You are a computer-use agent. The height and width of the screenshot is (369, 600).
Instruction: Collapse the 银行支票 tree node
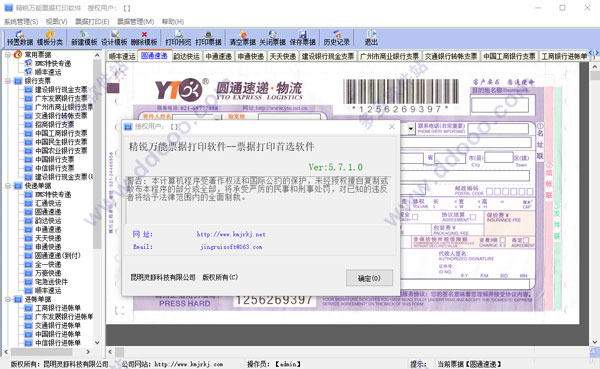coord(8,81)
